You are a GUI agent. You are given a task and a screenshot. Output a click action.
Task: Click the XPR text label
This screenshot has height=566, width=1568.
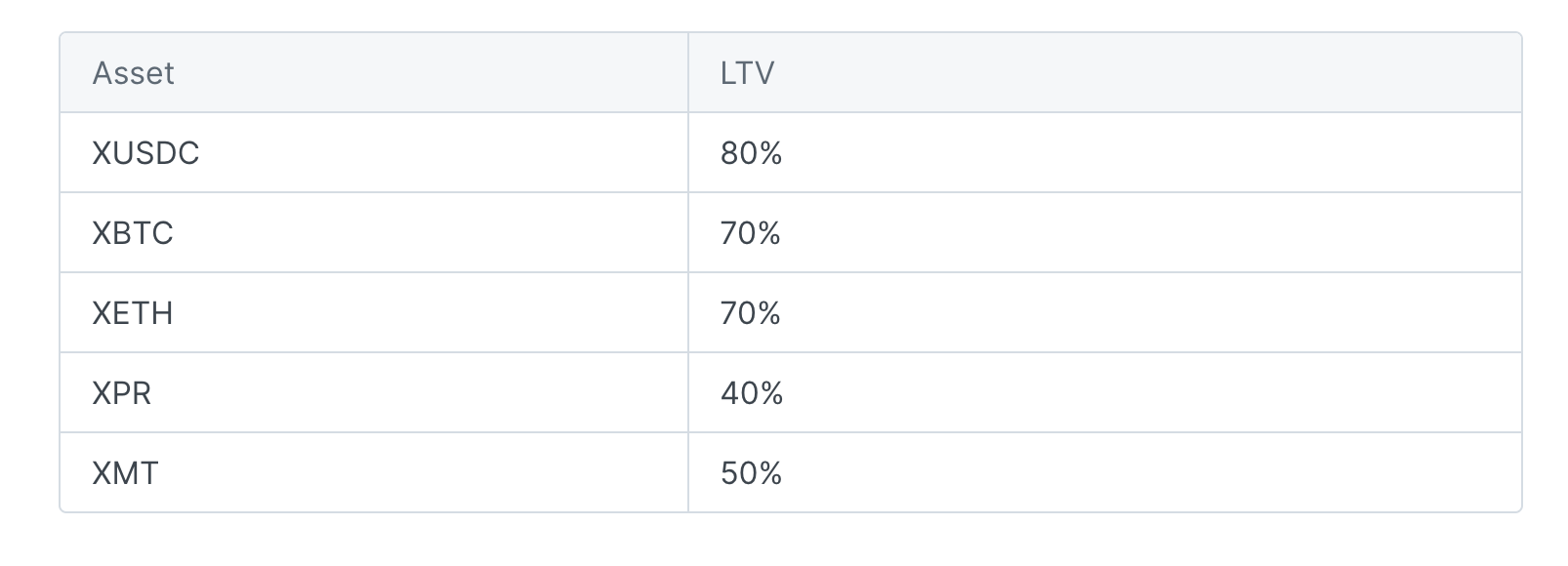point(122,393)
